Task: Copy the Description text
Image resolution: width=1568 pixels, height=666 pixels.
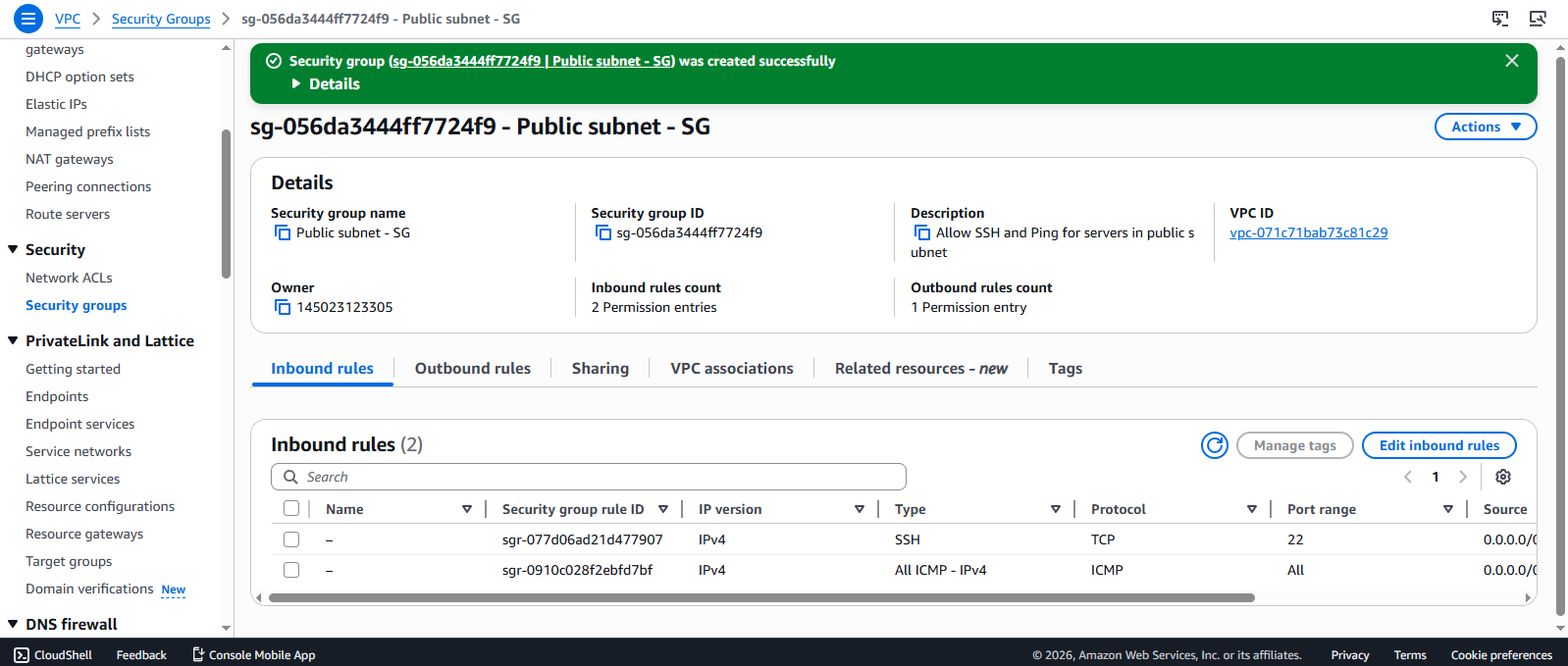Action: click(x=922, y=232)
